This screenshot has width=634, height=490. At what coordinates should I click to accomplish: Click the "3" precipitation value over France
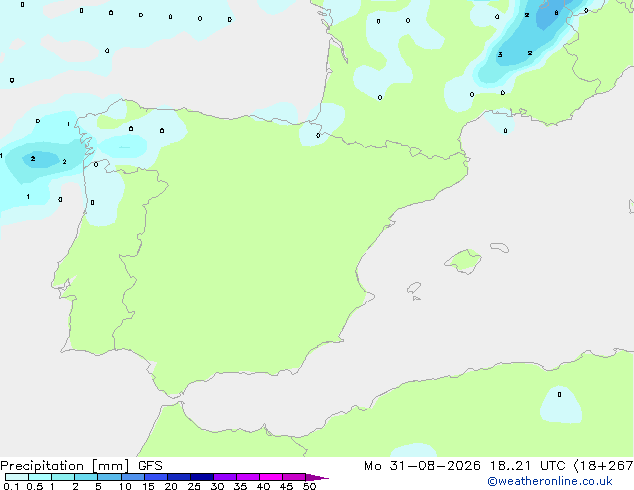click(x=500, y=54)
